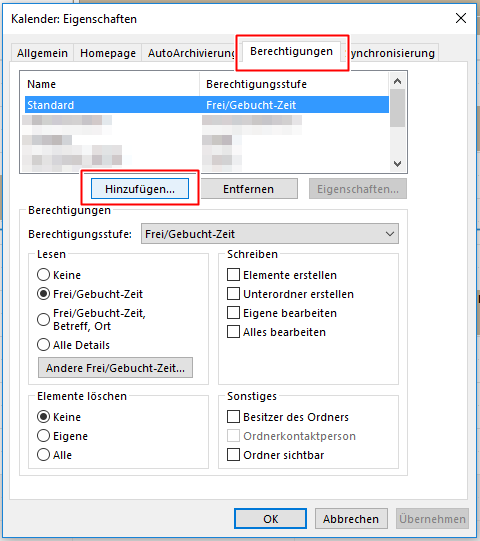This screenshot has width=480, height=541.
Task: Click the Entfernen button
Action: click(248, 189)
